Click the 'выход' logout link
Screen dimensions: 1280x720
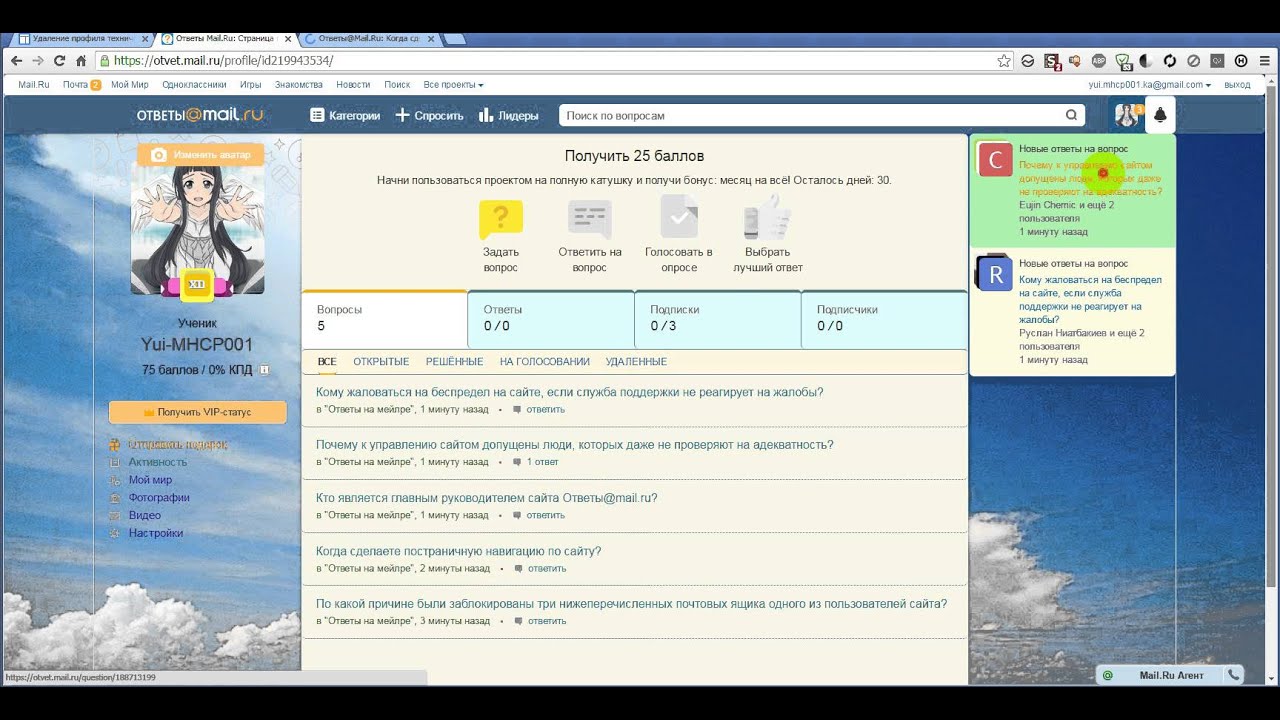[1237, 85]
